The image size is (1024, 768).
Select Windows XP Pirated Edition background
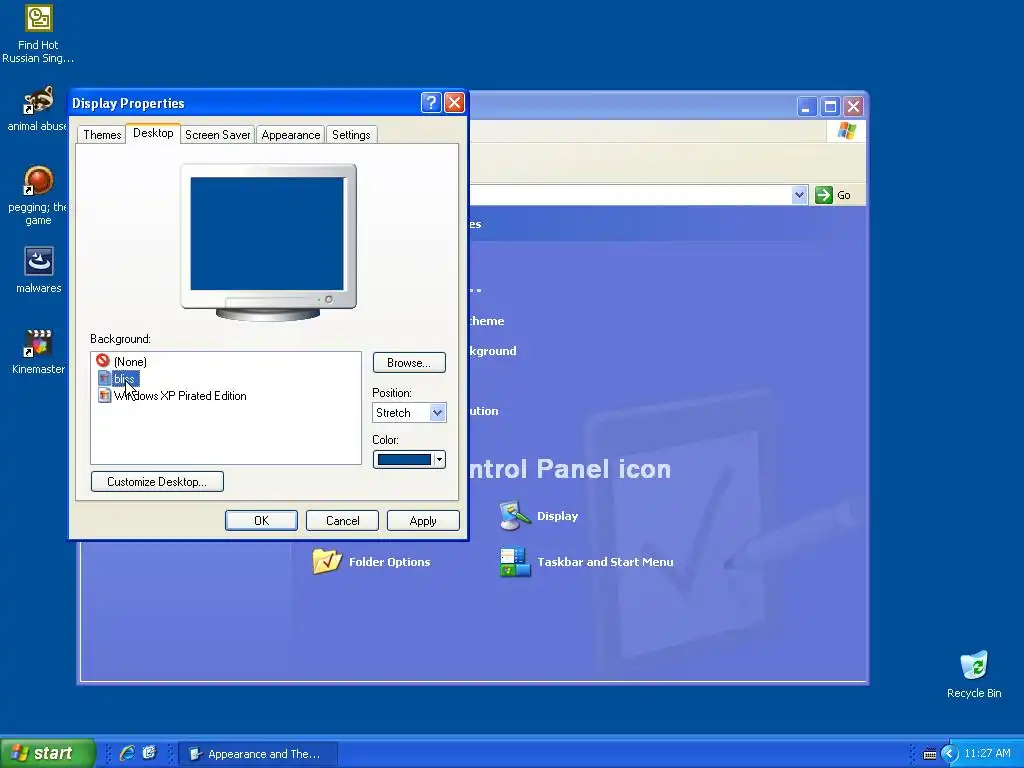[172, 396]
